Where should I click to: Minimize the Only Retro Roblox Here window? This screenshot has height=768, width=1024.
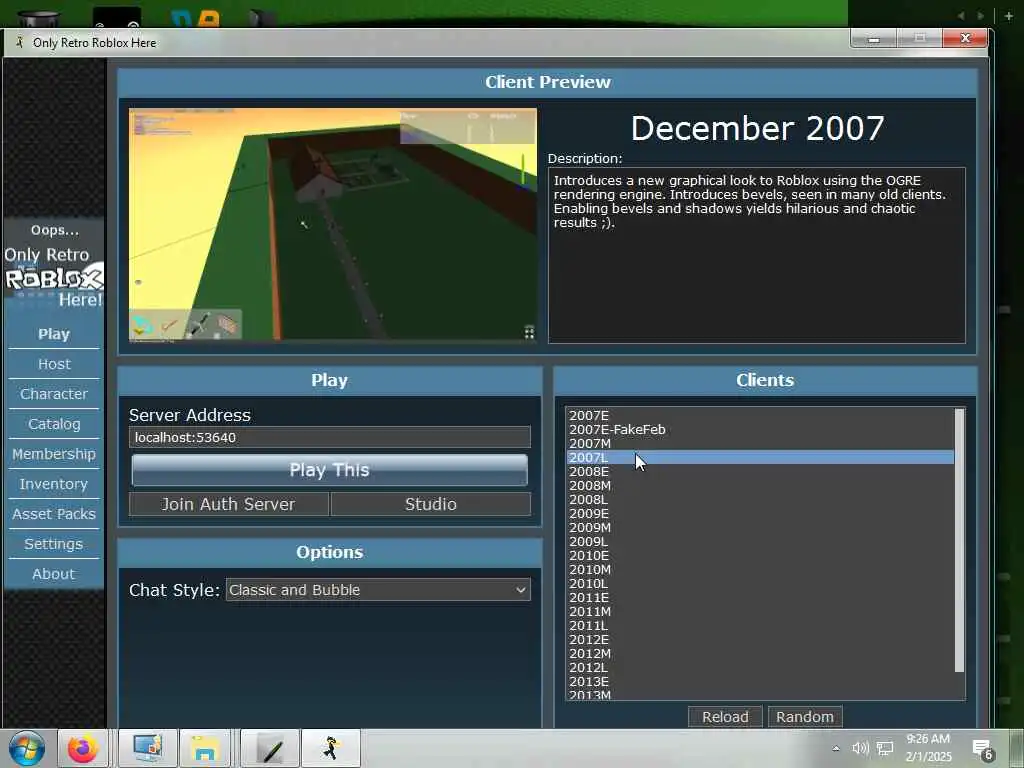click(x=873, y=39)
